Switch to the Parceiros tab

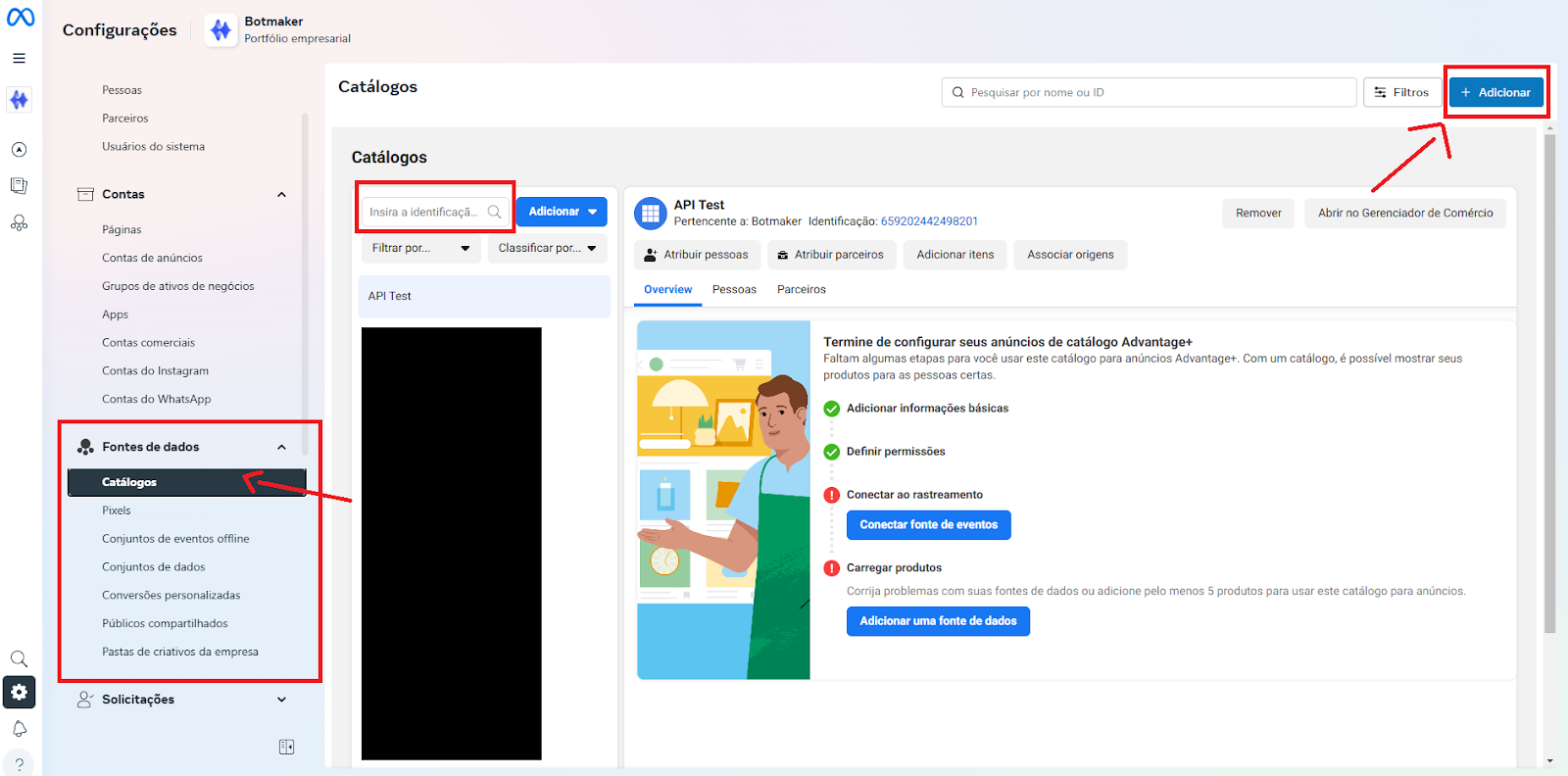tap(802, 290)
